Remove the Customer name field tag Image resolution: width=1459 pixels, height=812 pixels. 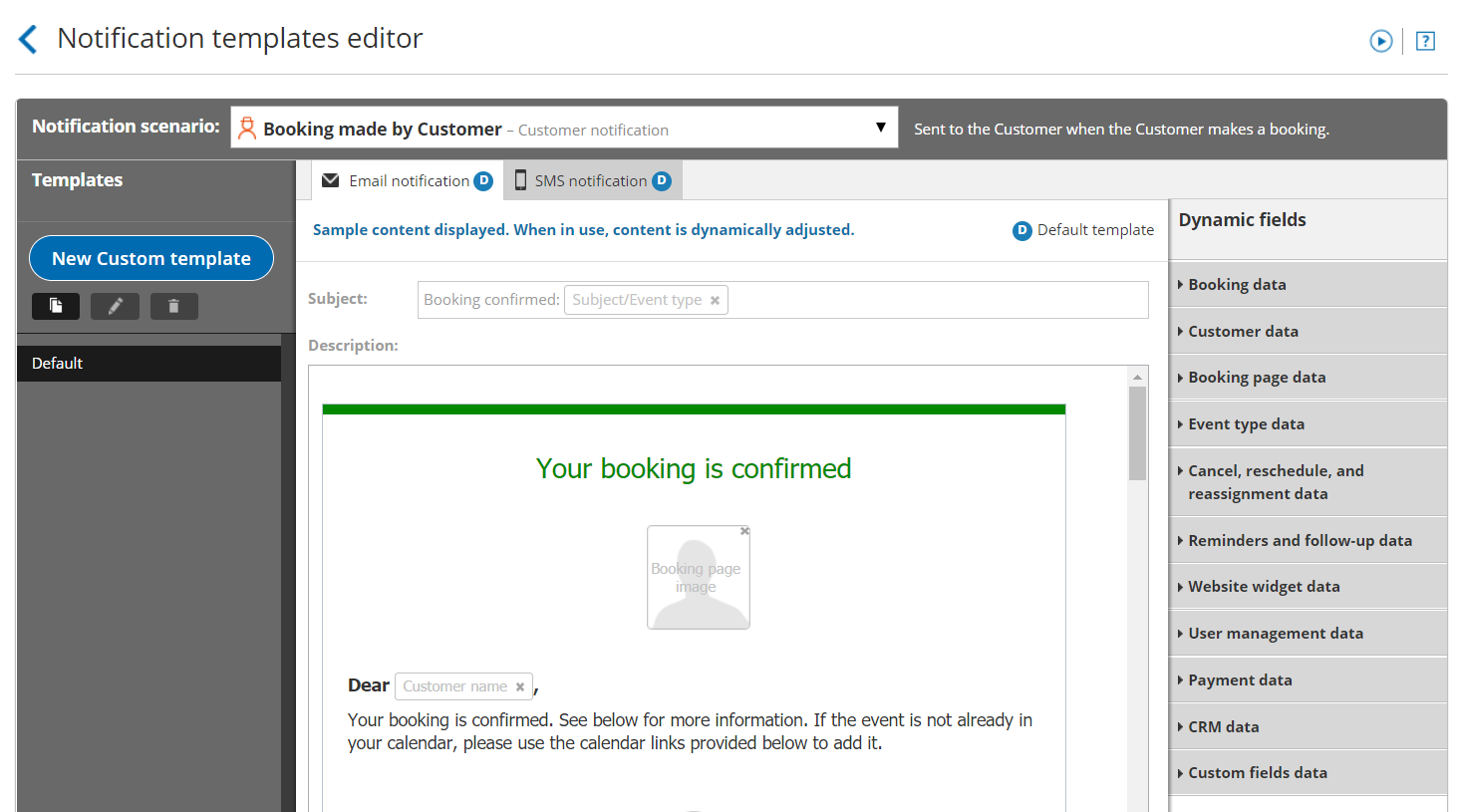pos(519,686)
